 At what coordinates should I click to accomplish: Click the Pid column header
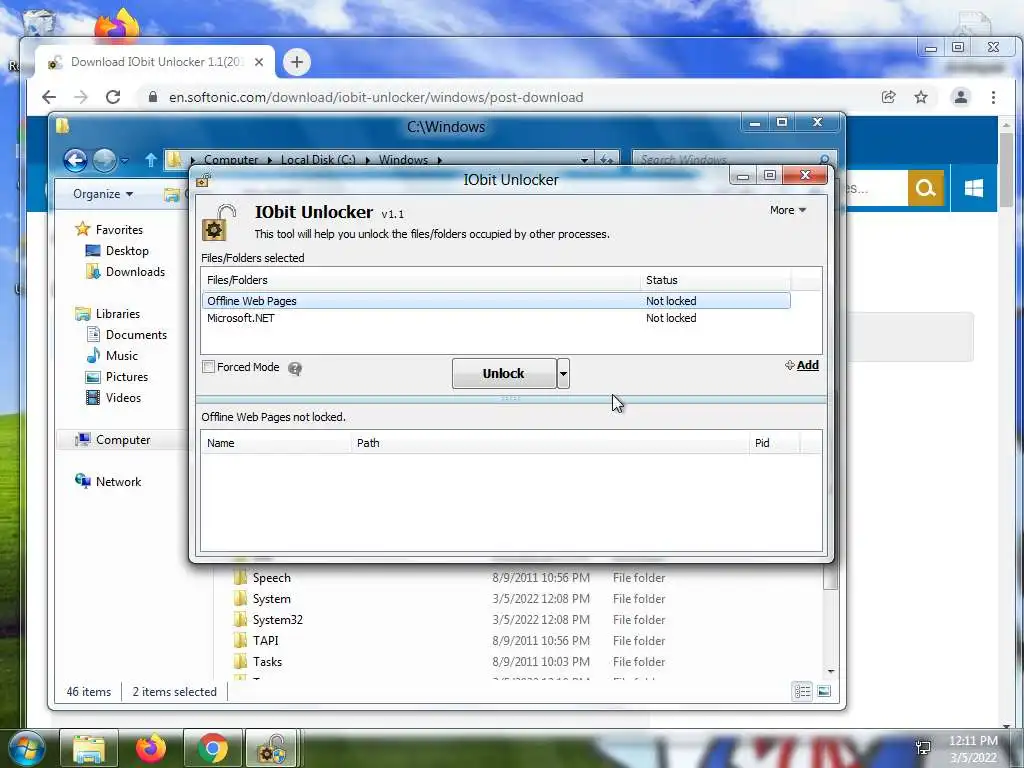click(x=775, y=443)
